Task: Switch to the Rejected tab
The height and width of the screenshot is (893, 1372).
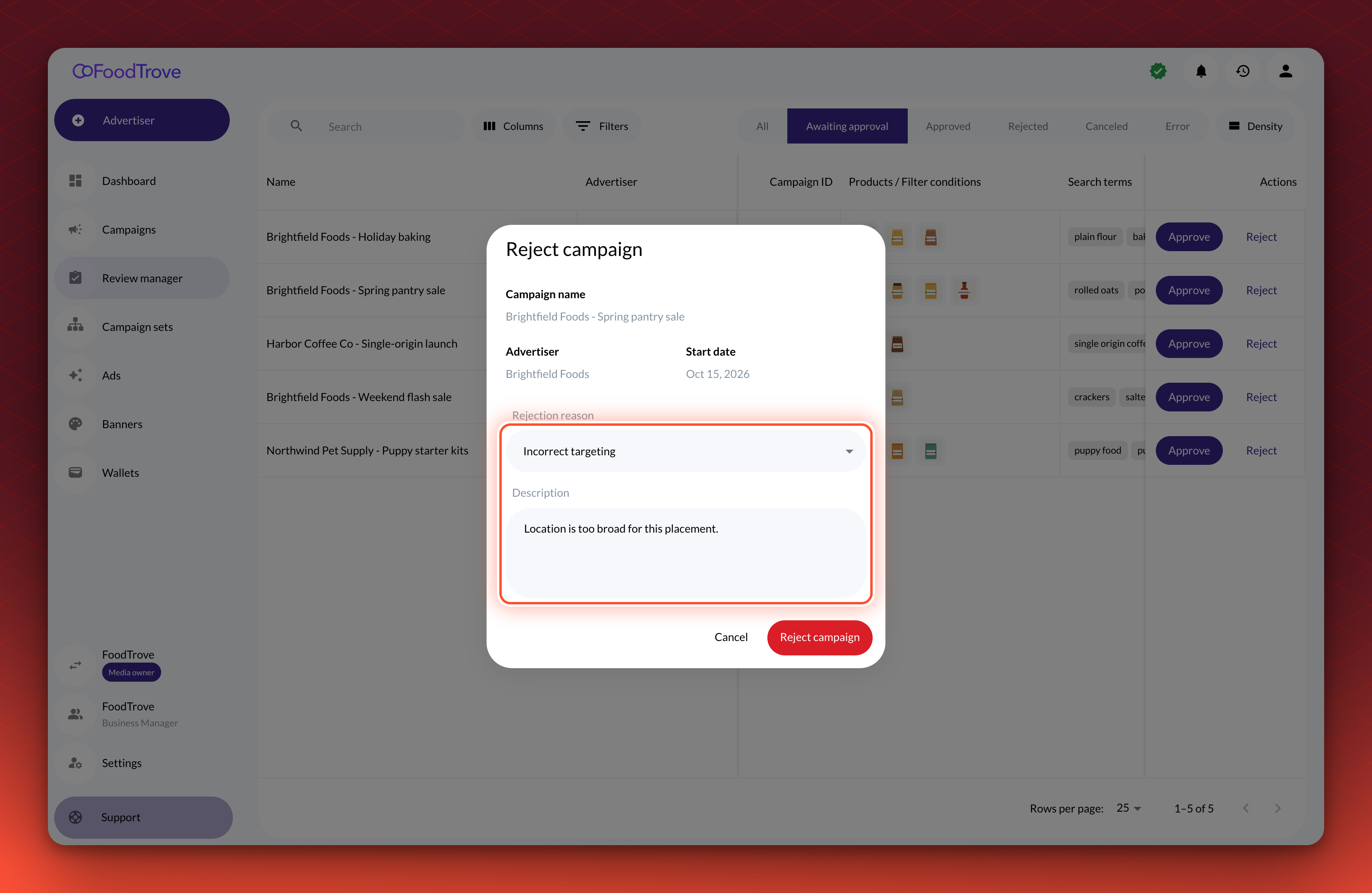Action: tap(1027, 126)
